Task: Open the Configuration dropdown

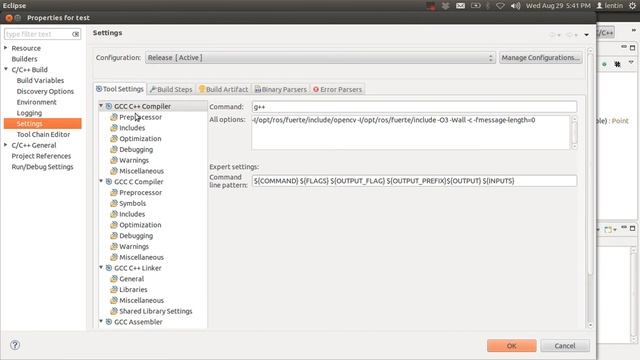Action: tap(320, 58)
